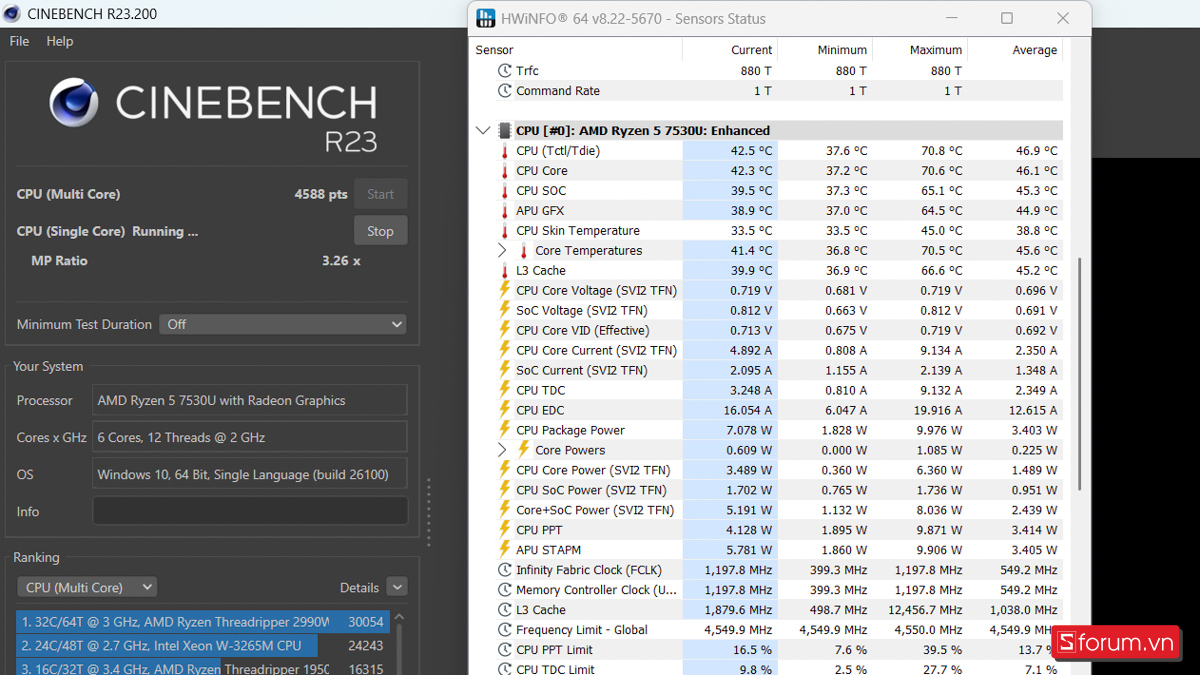Click the MP Ratio value '3.26 x'
1200x675 pixels.
[x=341, y=261]
